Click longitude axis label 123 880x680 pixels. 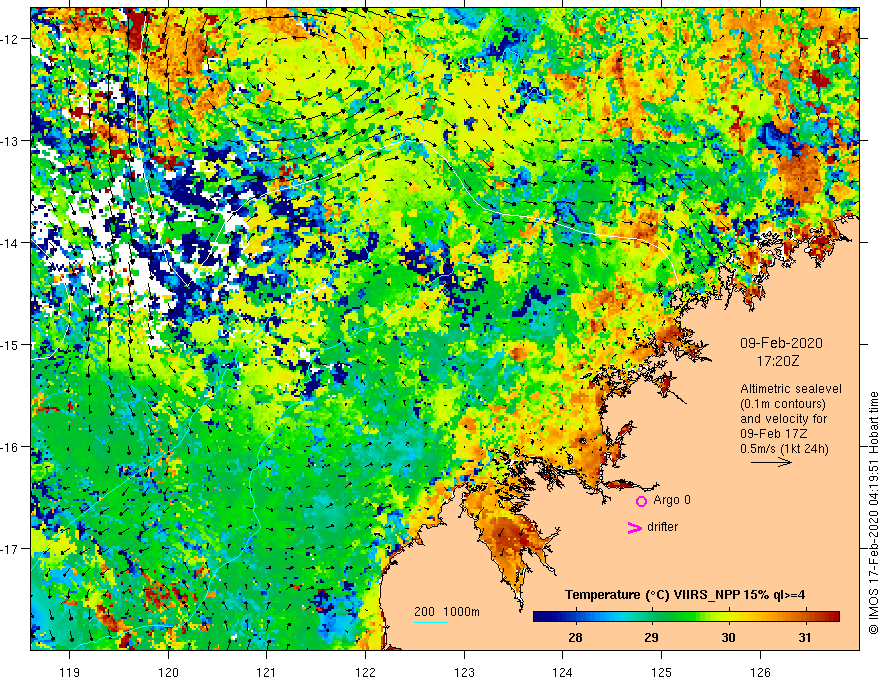coord(464,672)
